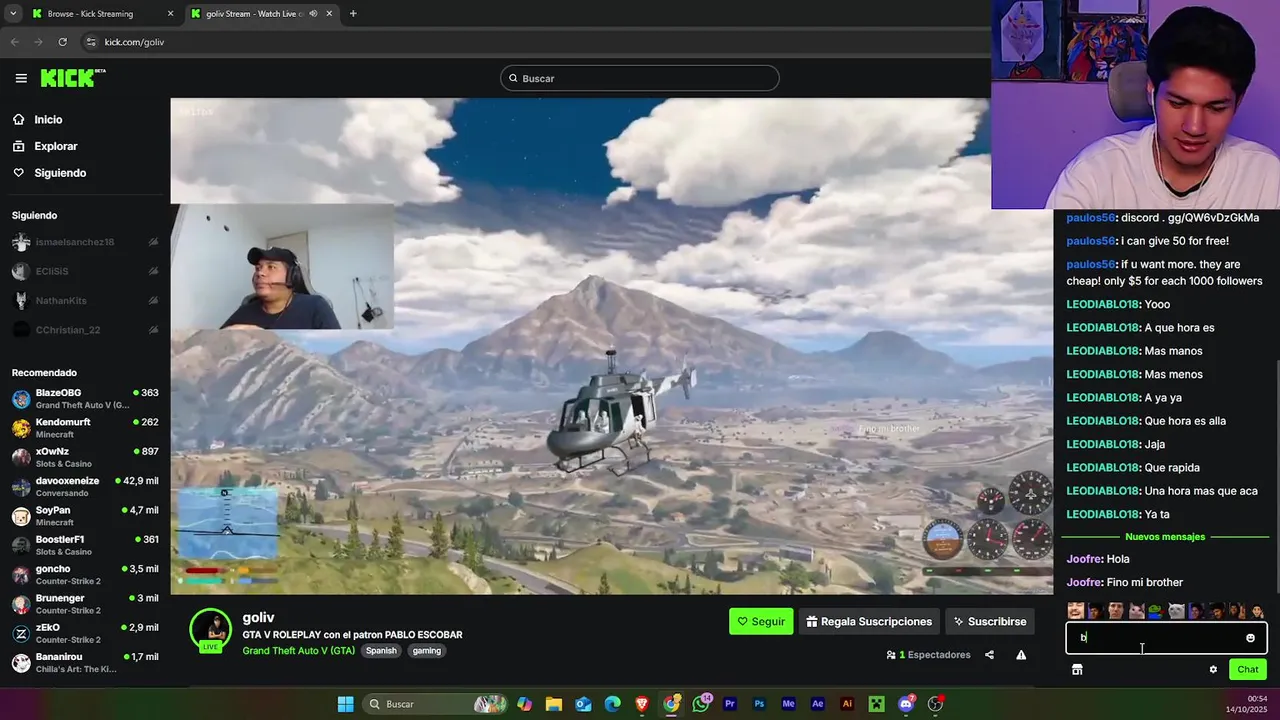This screenshot has width=1280, height=720.
Task: Open Minecraft from taskbar
Action: 876,704
